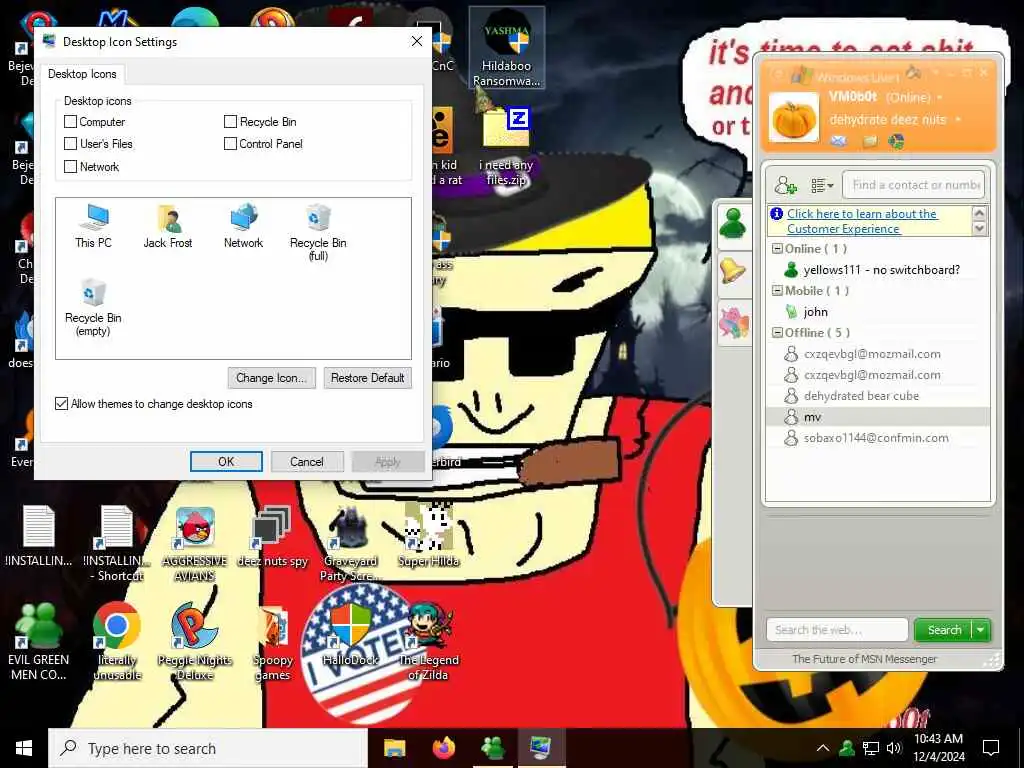The height and width of the screenshot is (768, 1024).
Task: Enable the Computer checkbox
Action: pyautogui.click(x=71, y=121)
